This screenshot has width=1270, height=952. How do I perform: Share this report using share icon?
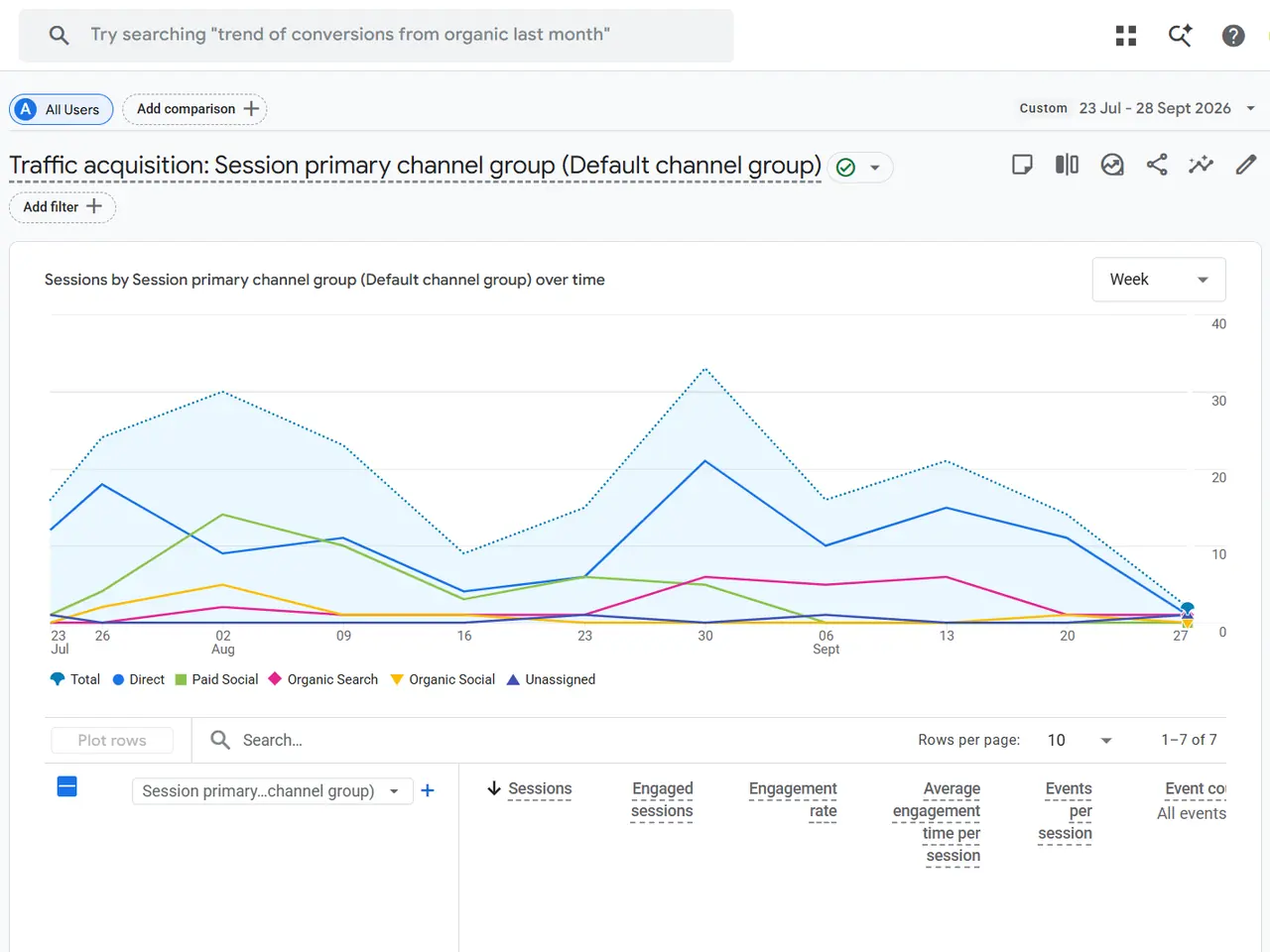(1157, 165)
